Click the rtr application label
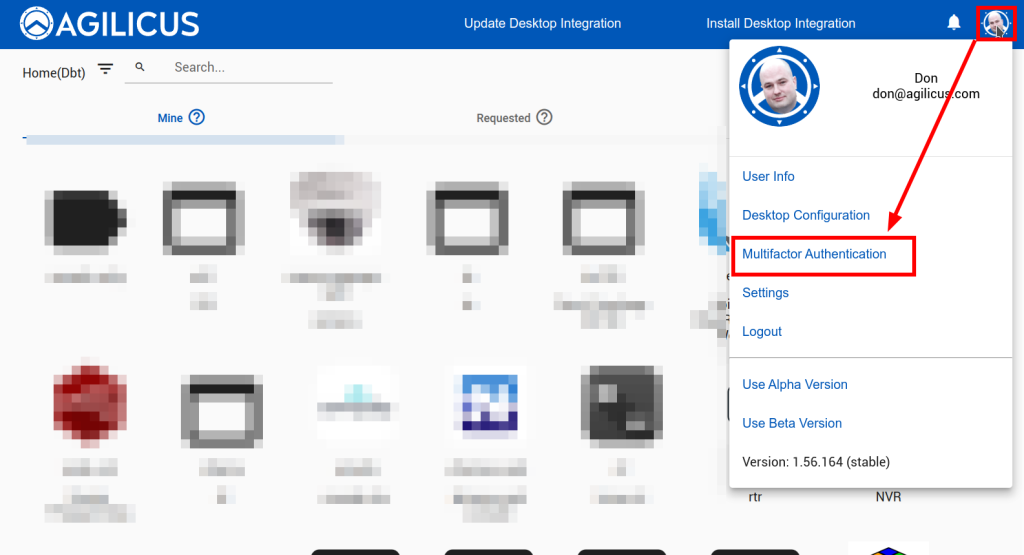 pyautogui.click(x=755, y=497)
